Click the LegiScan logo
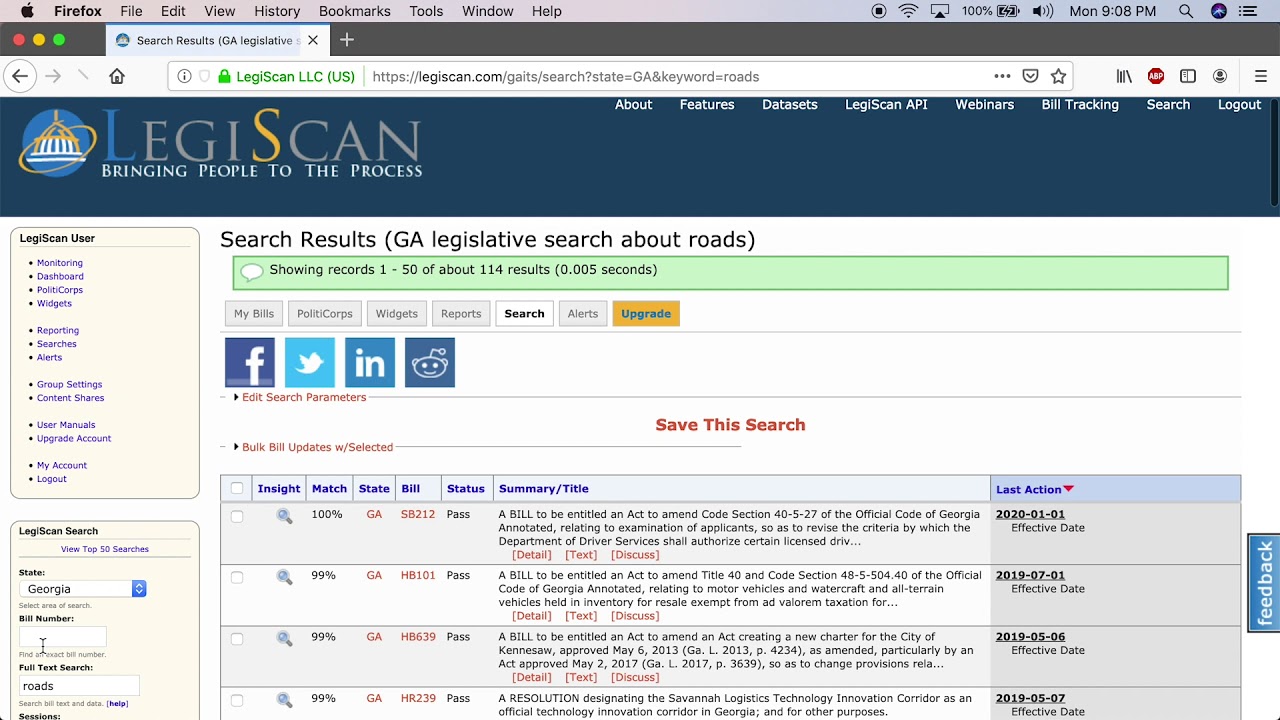The image size is (1280, 720). point(220,144)
